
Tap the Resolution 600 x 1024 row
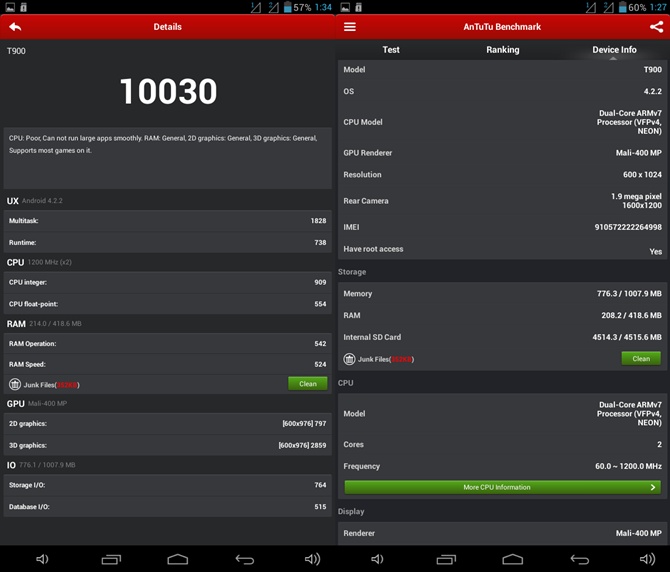[x=502, y=174]
